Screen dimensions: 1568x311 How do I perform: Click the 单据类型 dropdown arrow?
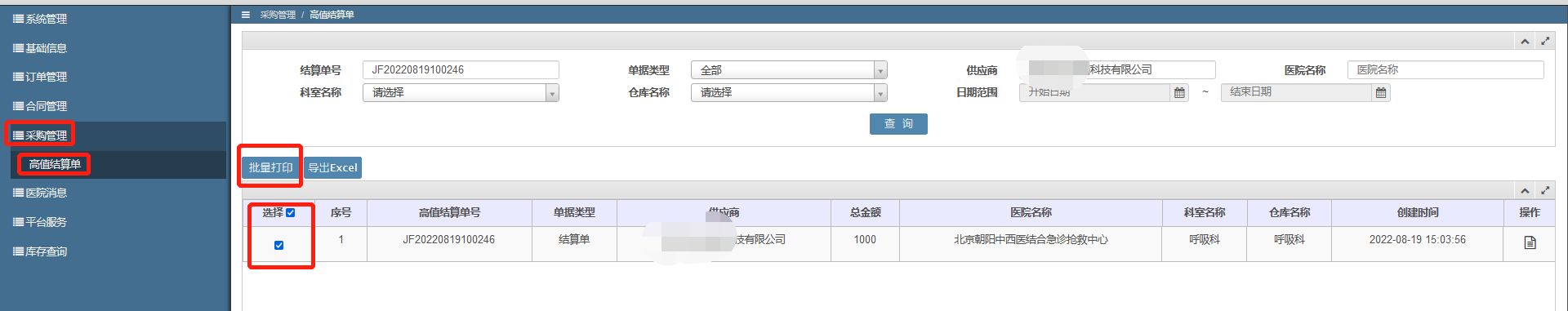click(880, 71)
